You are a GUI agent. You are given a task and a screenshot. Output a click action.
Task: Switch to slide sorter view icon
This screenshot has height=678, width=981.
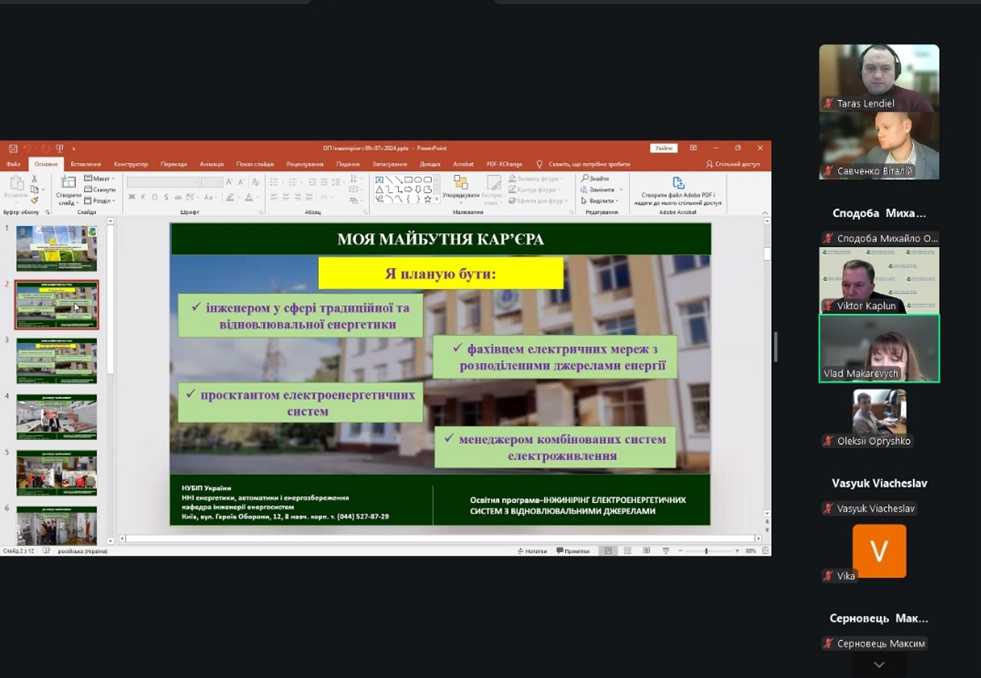(x=627, y=551)
